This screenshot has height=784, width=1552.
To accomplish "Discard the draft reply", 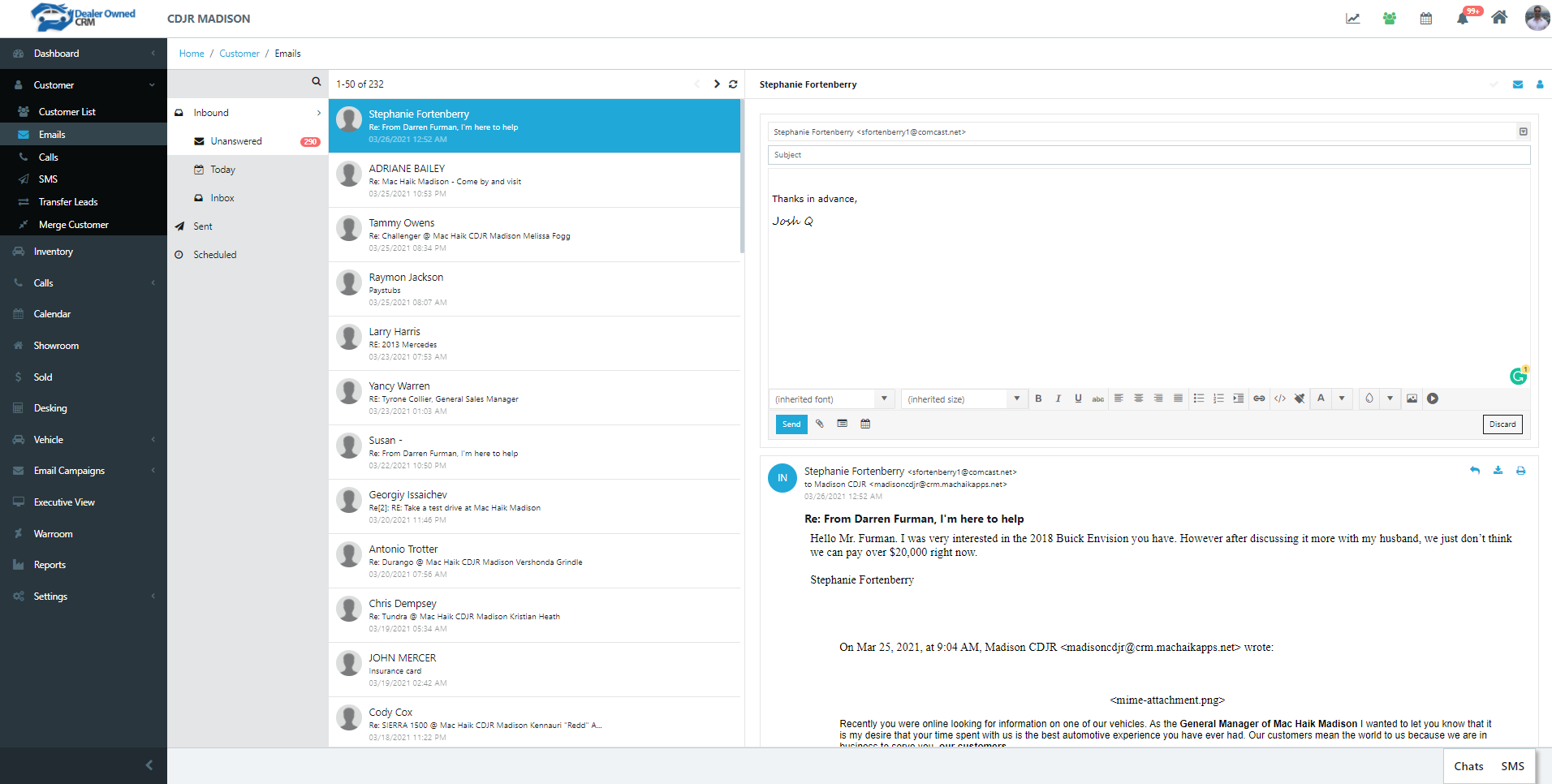I will point(1502,424).
